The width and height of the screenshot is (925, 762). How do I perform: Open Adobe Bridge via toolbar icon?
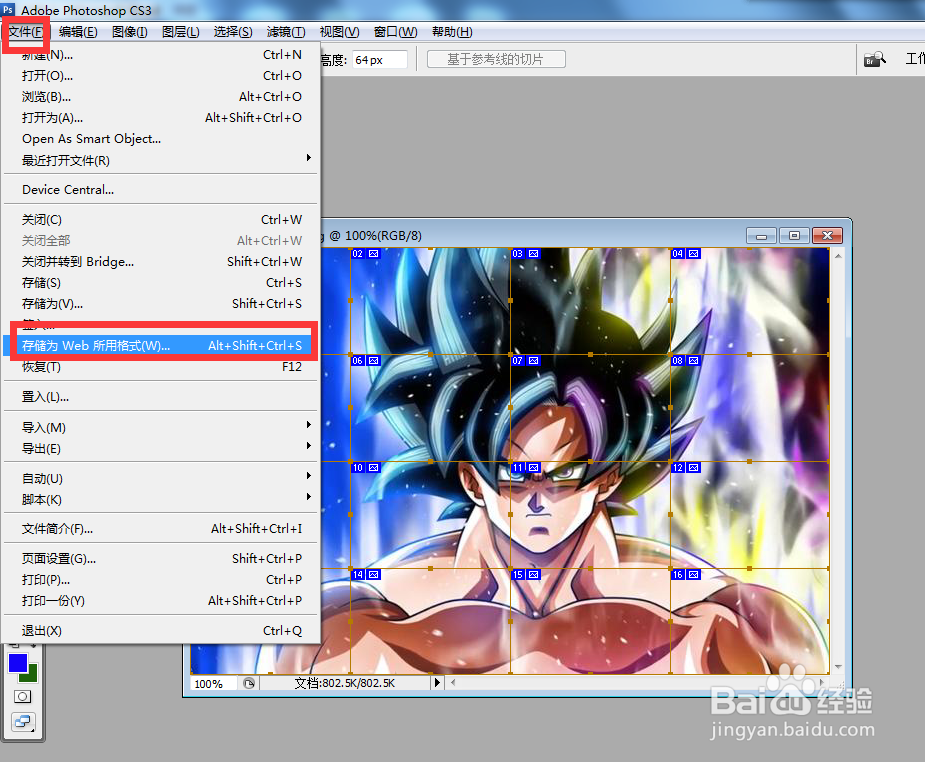click(x=875, y=59)
